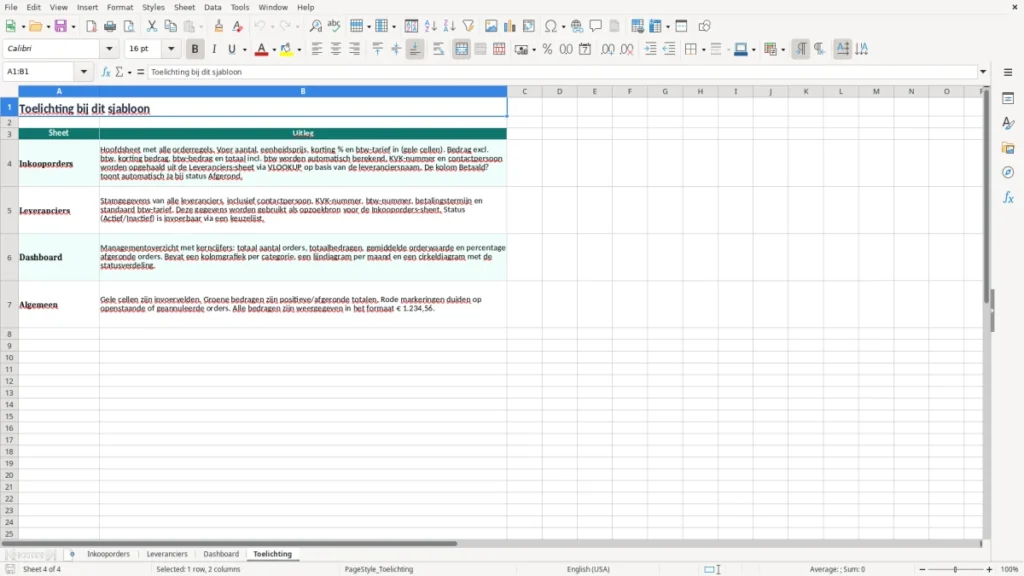Expand the formula bar arrow
Viewport: 1024px width, 576px height.
pyautogui.click(x=983, y=72)
